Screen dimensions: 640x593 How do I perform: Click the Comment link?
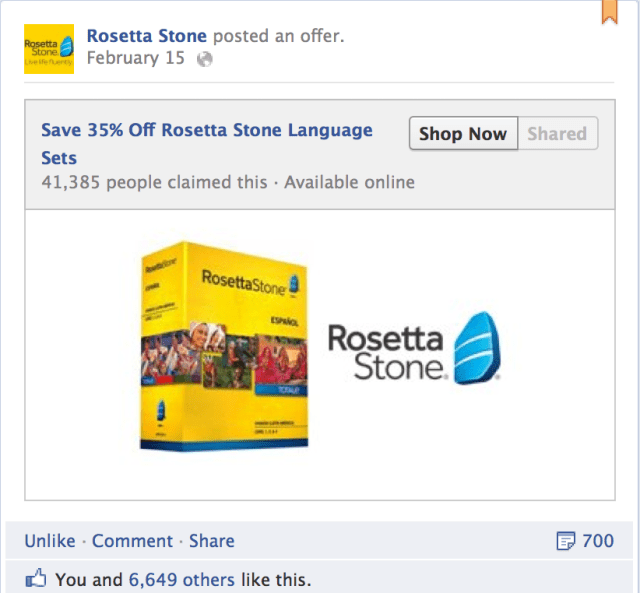tap(134, 541)
